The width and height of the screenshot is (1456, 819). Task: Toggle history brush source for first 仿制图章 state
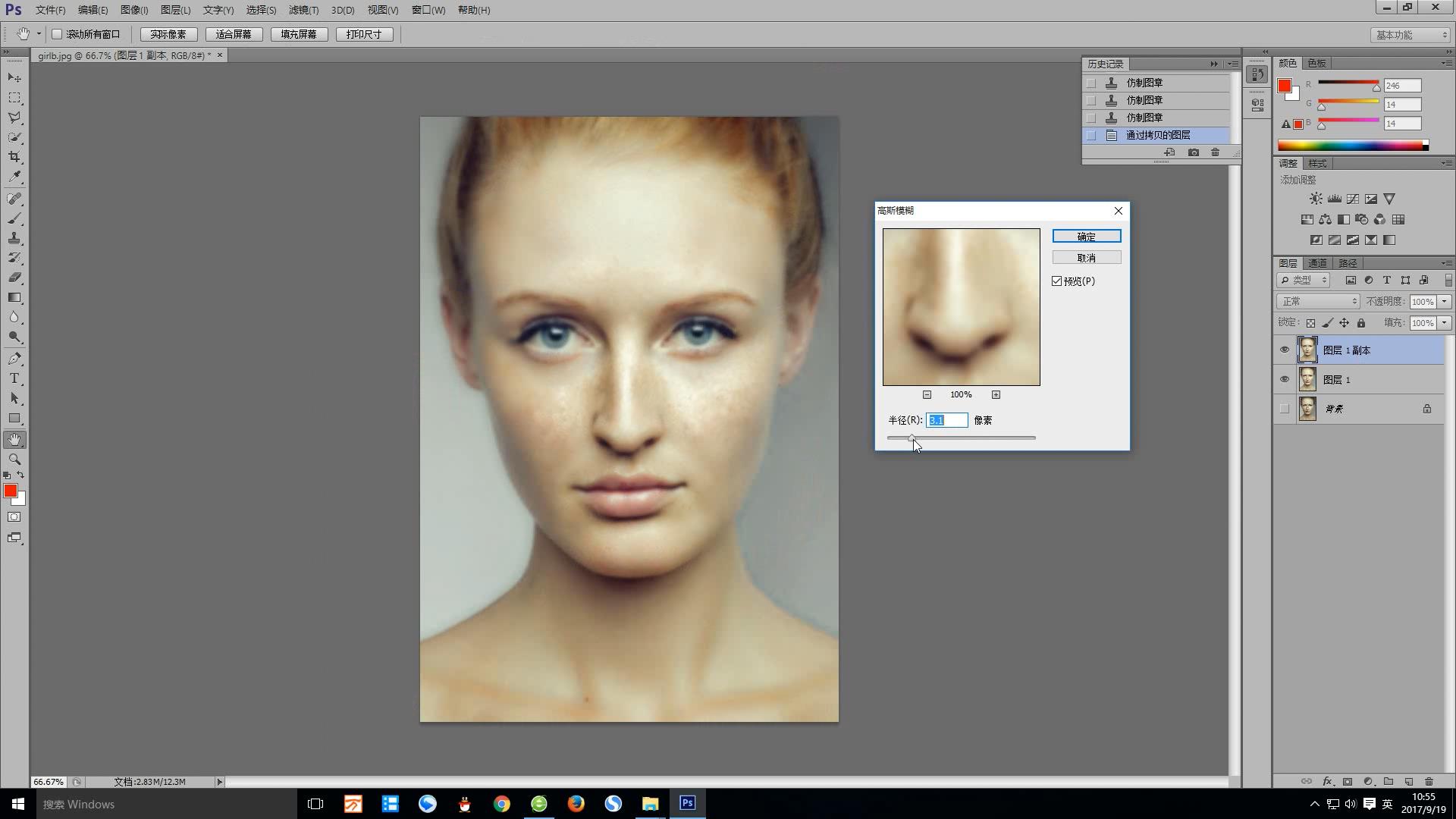pyautogui.click(x=1091, y=83)
